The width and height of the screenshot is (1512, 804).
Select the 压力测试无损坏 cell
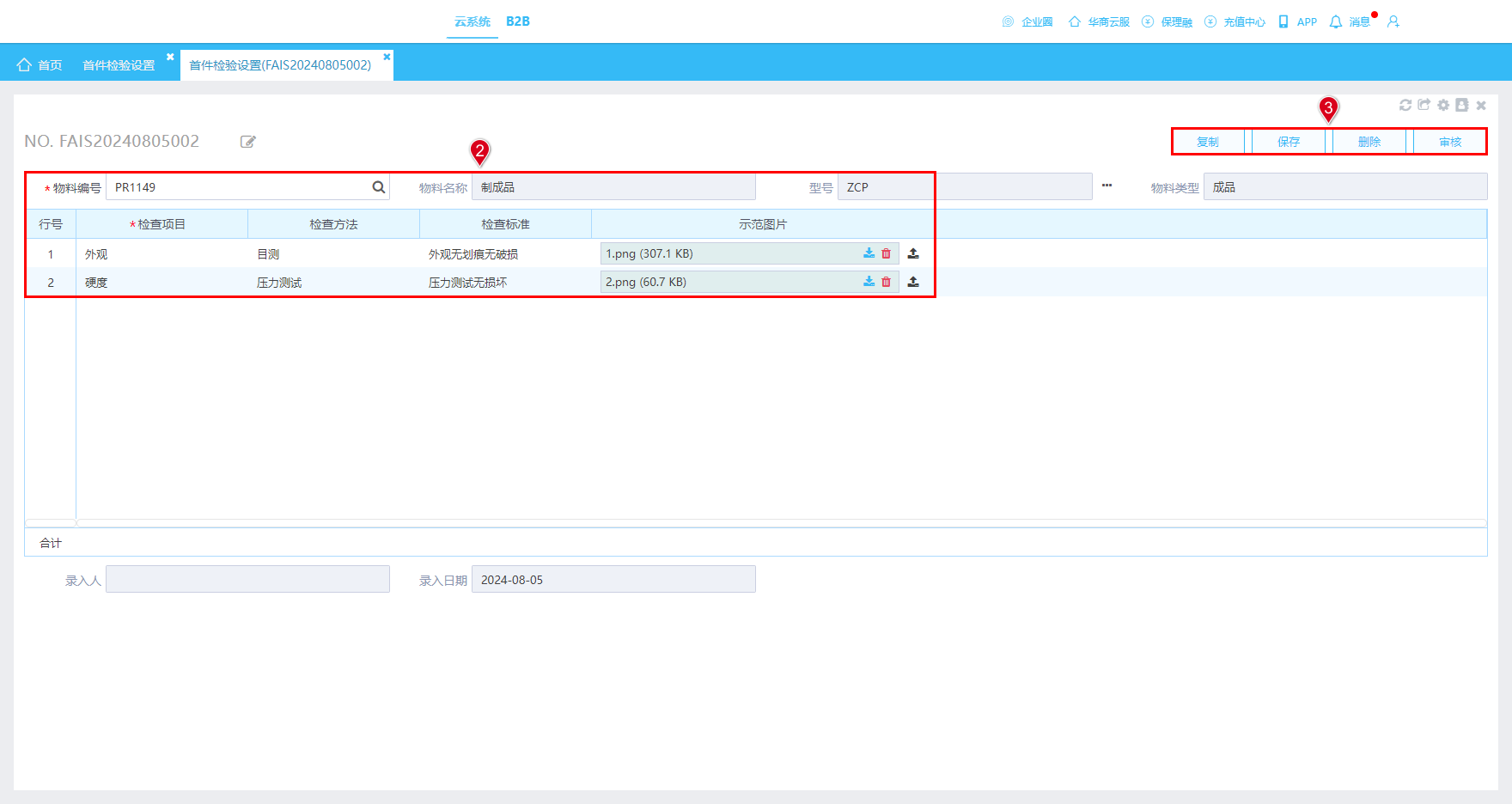tap(505, 283)
